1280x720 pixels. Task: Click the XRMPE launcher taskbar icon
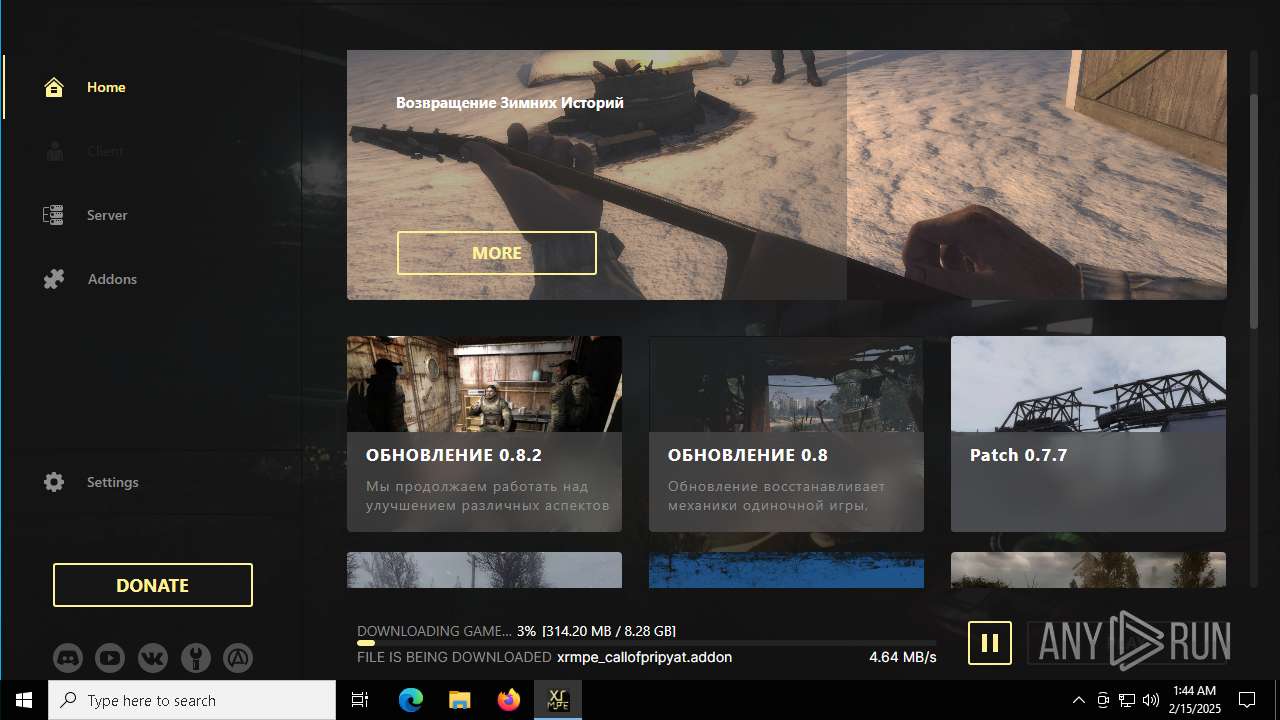pyautogui.click(x=558, y=700)
